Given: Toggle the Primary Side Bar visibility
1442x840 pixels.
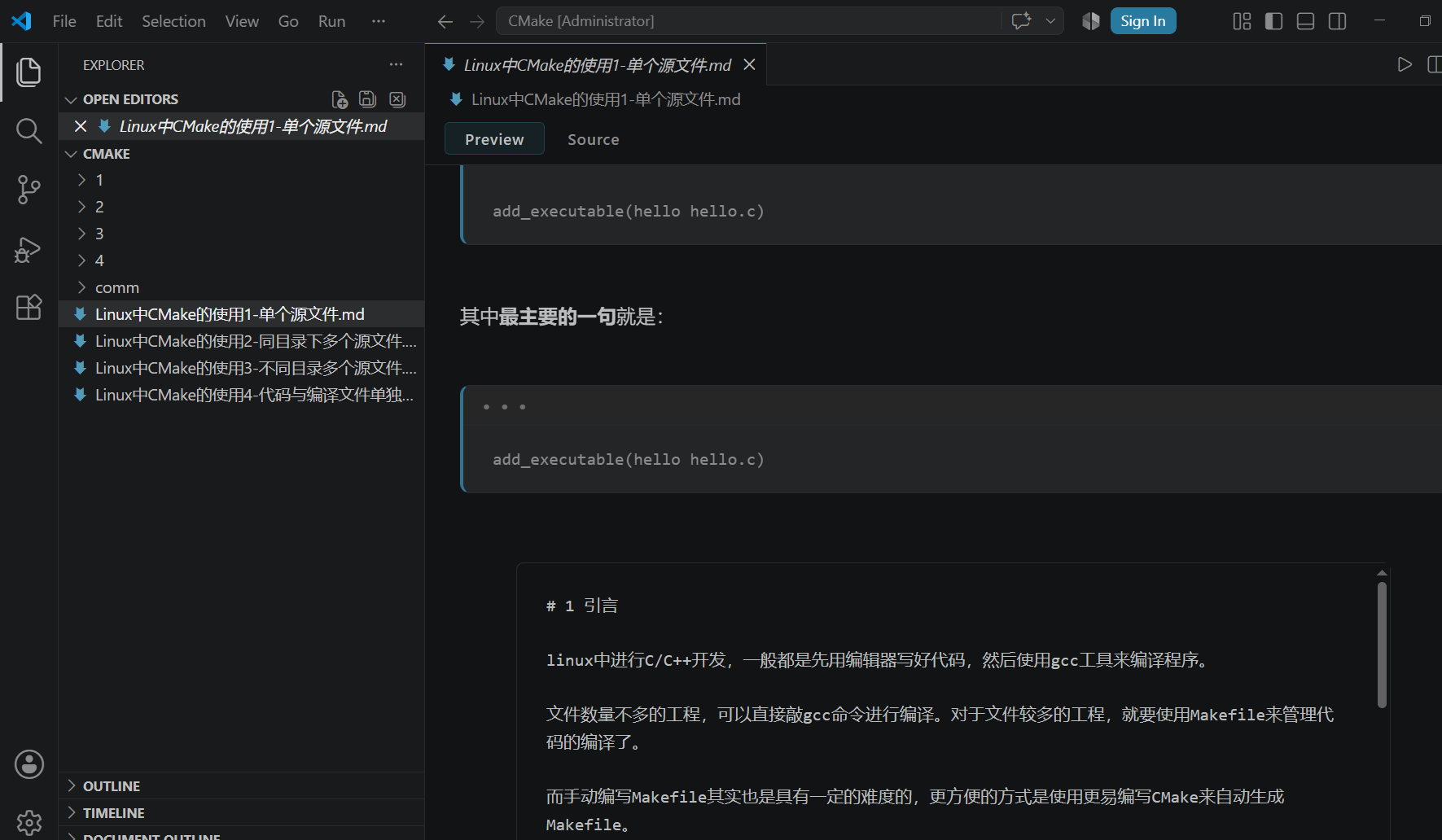Looking at the screenshot, I should pyautogui.click(x=1273, y=21).
